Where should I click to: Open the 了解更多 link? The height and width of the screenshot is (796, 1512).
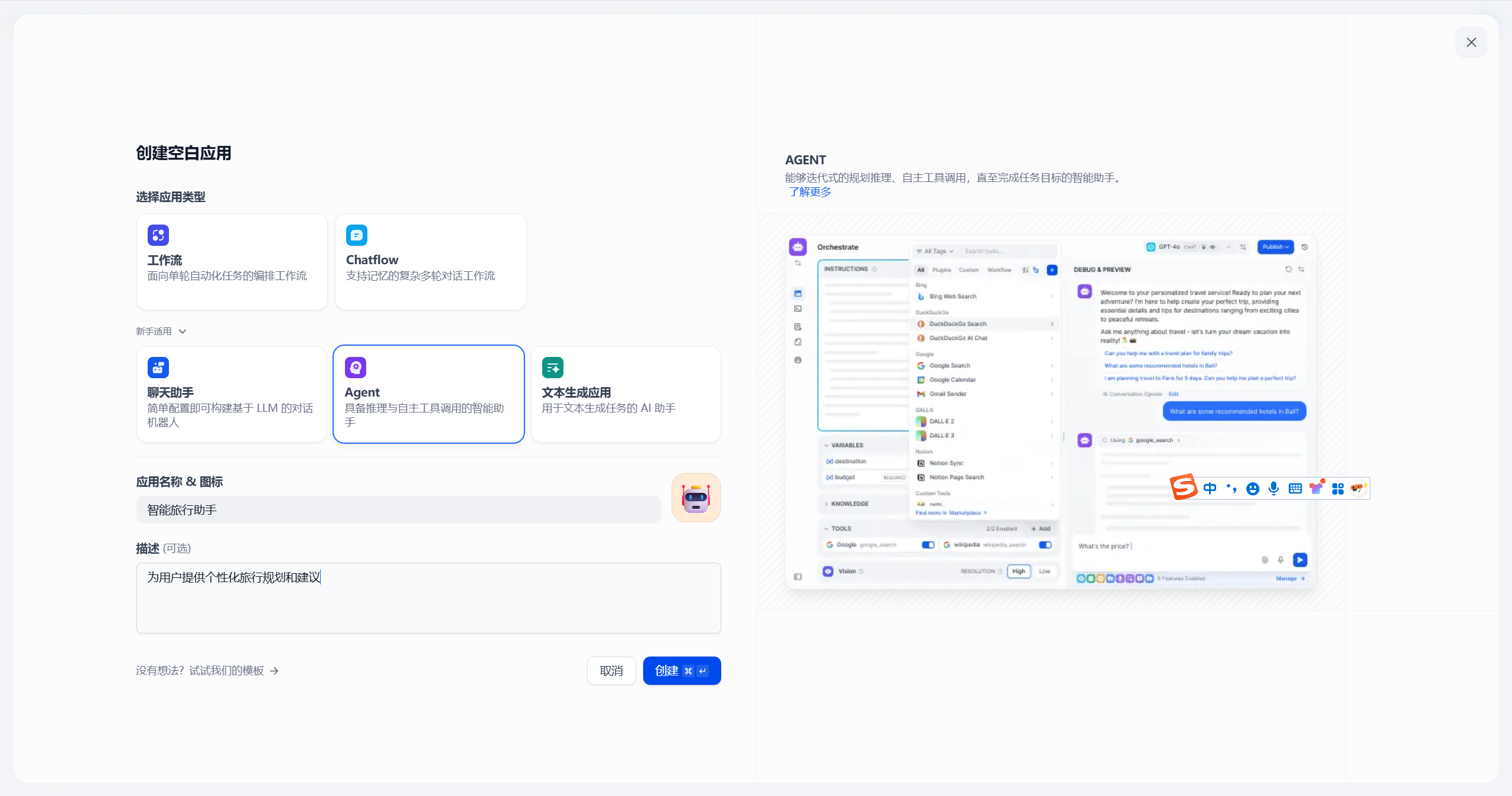[x=810, y=192]
